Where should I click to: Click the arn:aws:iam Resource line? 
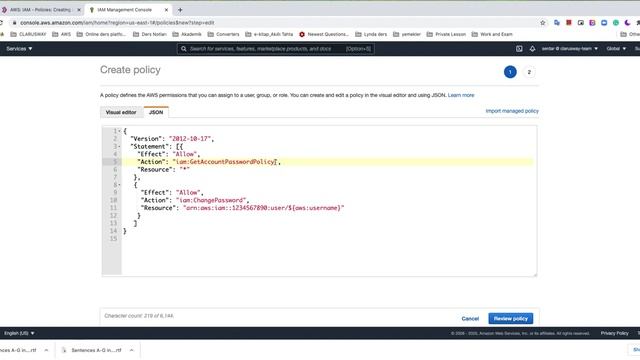click(242, 208)
